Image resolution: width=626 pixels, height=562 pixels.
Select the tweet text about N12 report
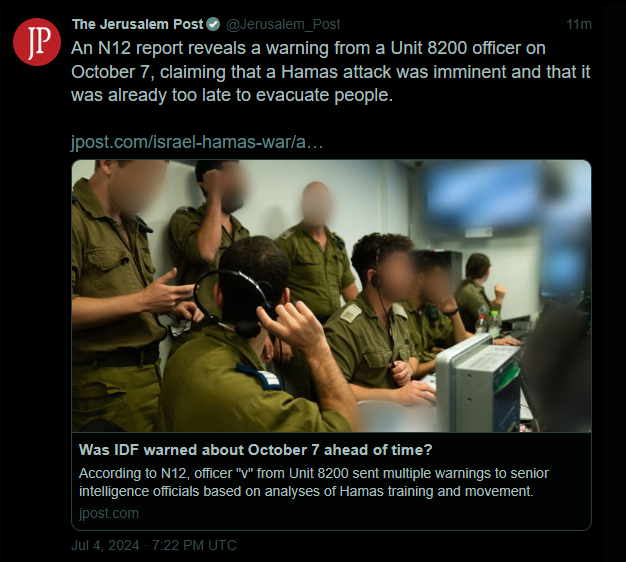click(331, 72)
